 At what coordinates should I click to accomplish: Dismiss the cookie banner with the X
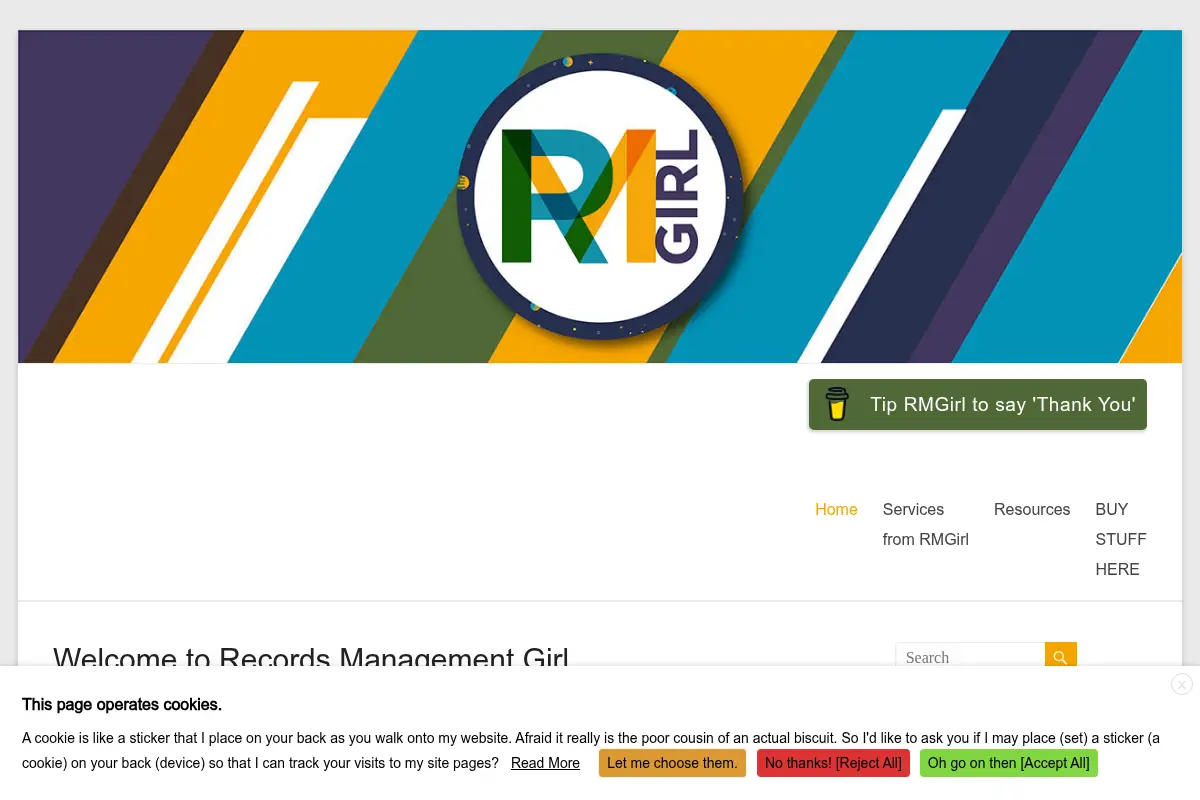click(x=1182, y=684)
